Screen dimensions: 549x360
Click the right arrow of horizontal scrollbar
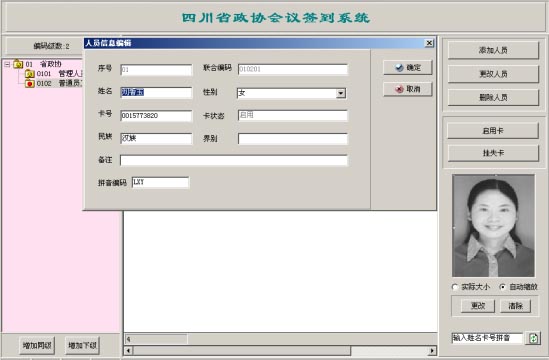pyautogui.click(x=432, y=351)
